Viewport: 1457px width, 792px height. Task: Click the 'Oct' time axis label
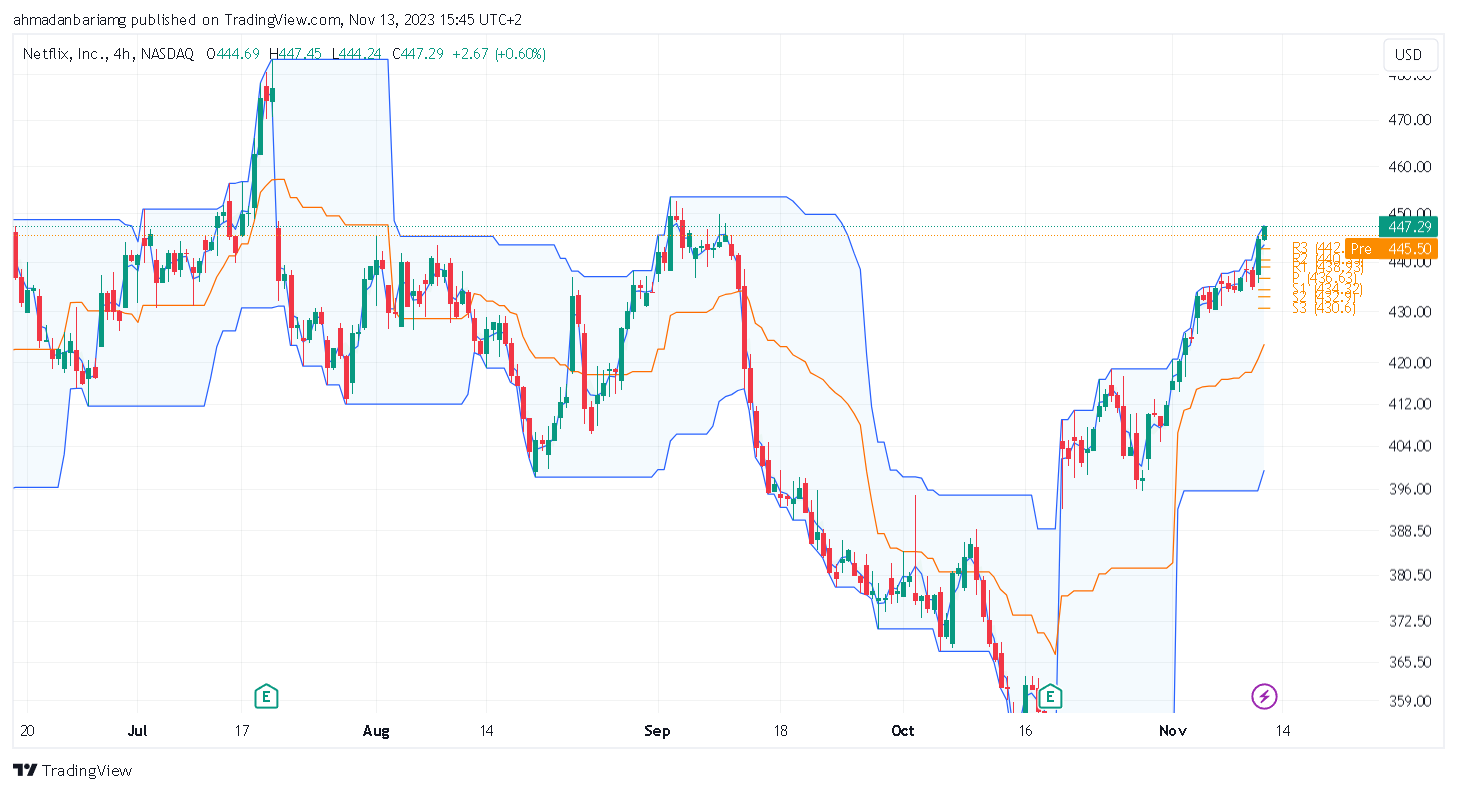(903, 731)
